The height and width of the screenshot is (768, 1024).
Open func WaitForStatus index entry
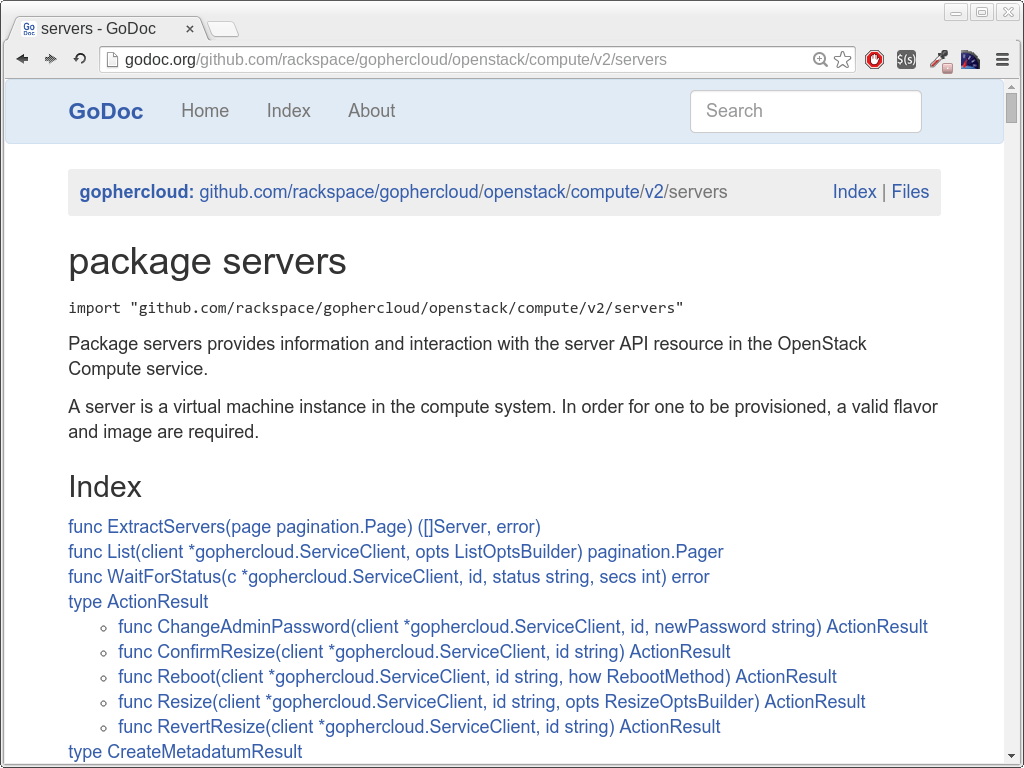pos(389,577)
